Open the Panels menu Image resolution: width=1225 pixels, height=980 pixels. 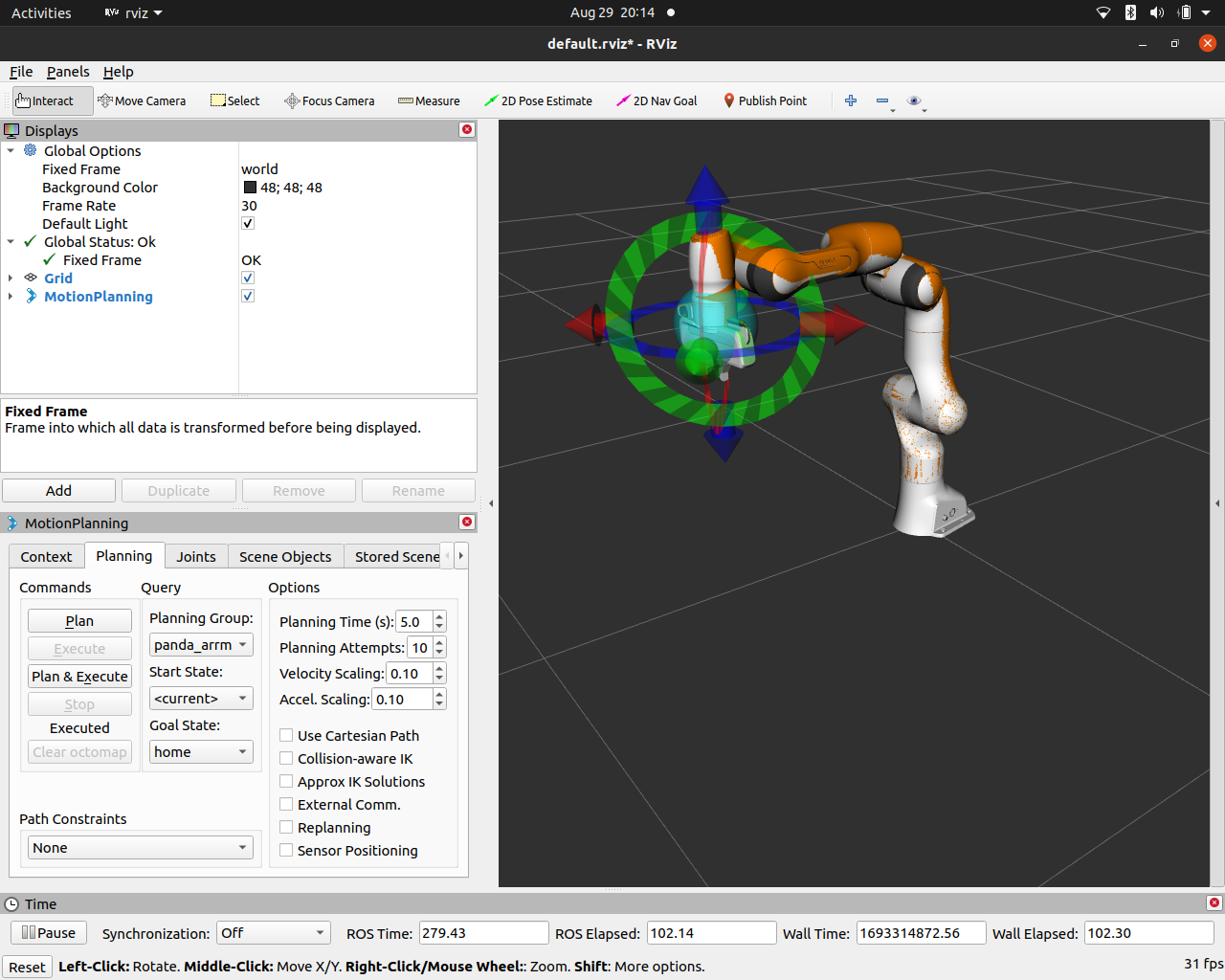click(x=68, y=72)
